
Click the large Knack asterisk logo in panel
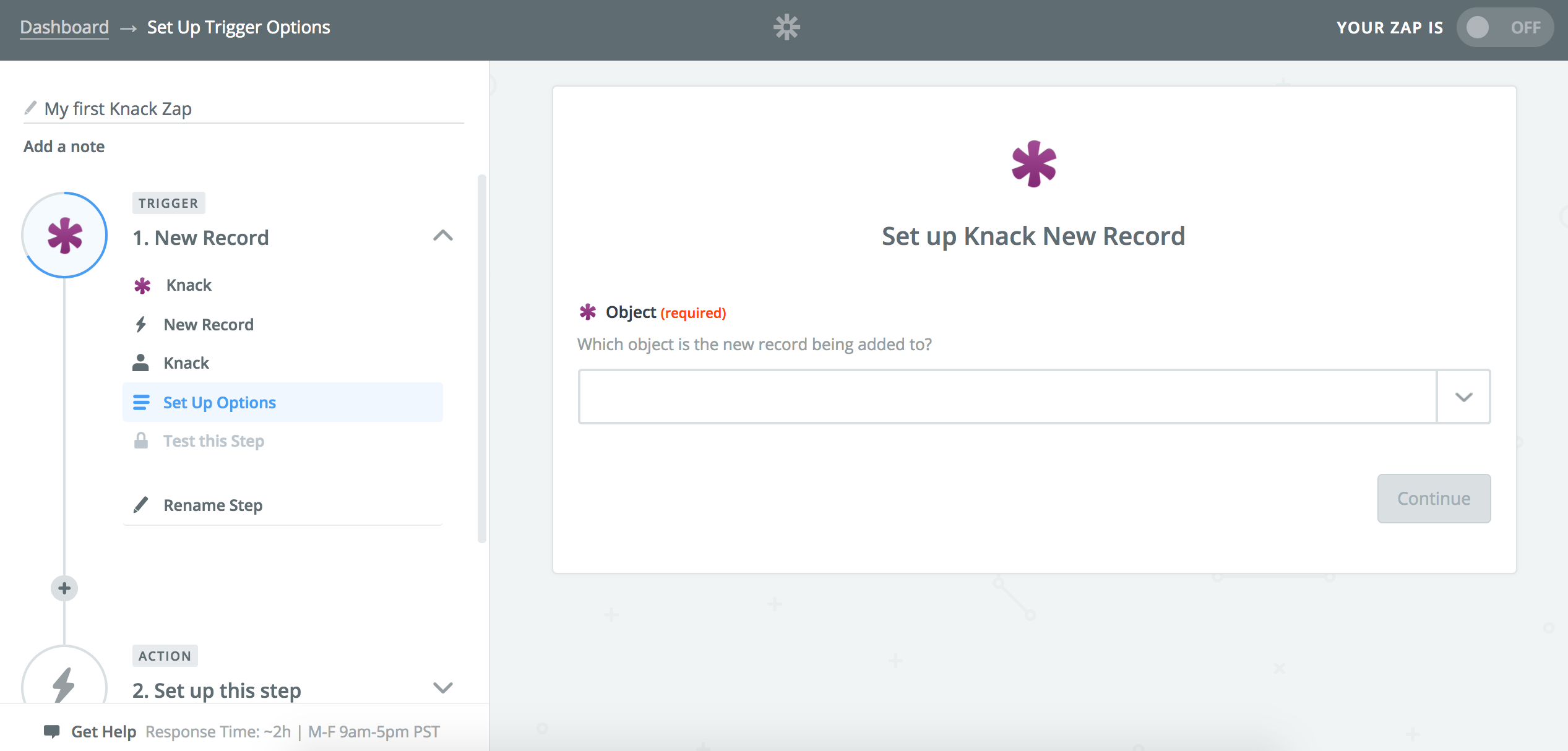click(1033, 164)
